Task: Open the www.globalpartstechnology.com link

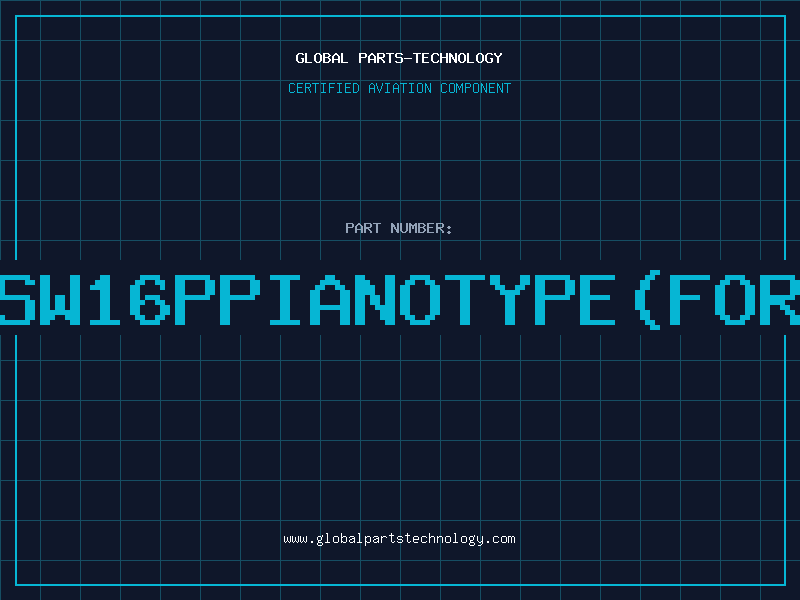Action: click(x=399, y=539)
